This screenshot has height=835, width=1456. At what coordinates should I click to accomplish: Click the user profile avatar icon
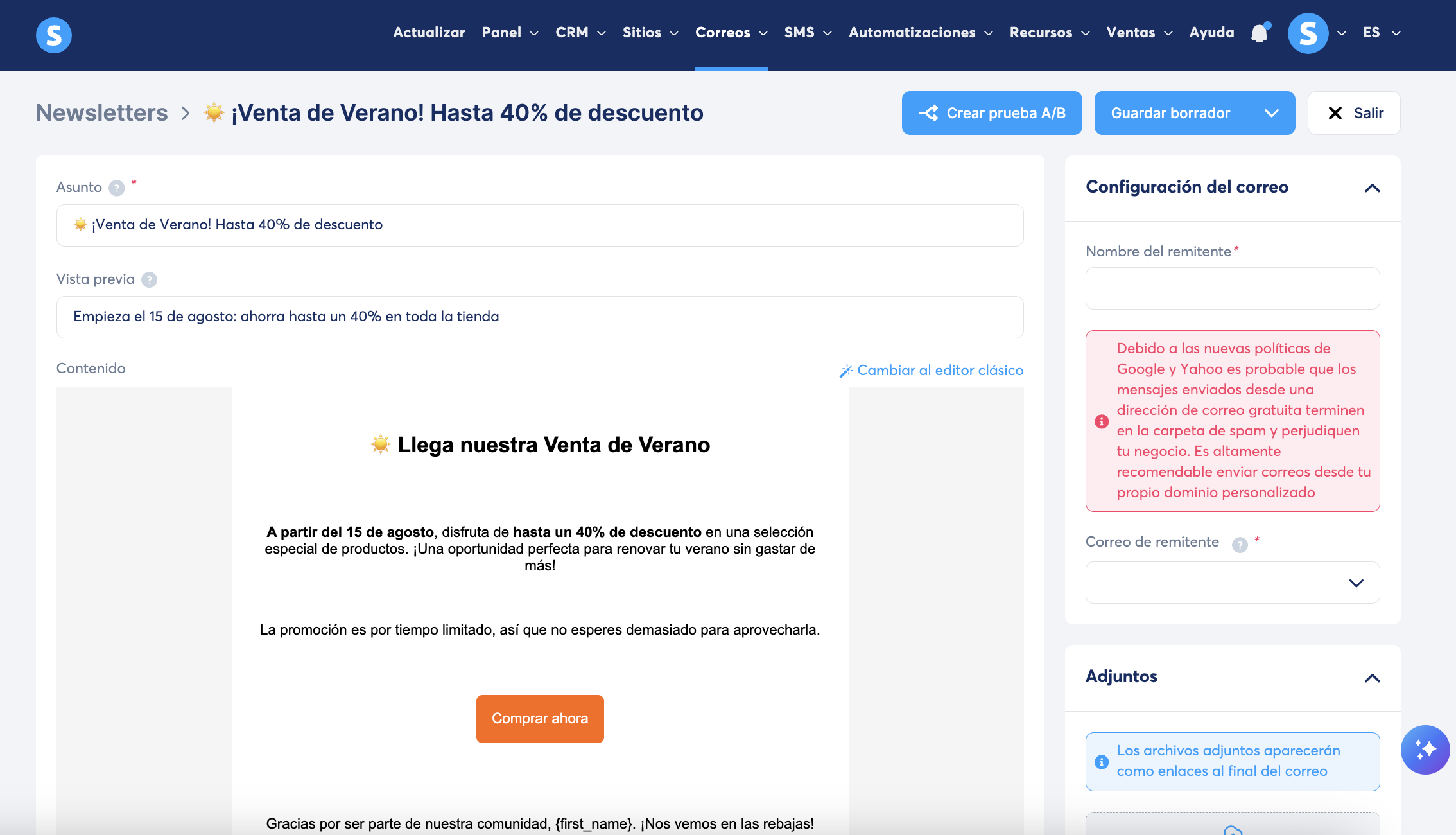(x=1308, y=33)
